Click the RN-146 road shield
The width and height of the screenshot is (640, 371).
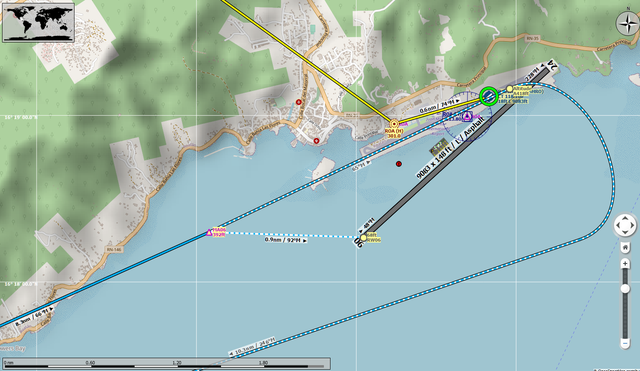coord(114,249)
